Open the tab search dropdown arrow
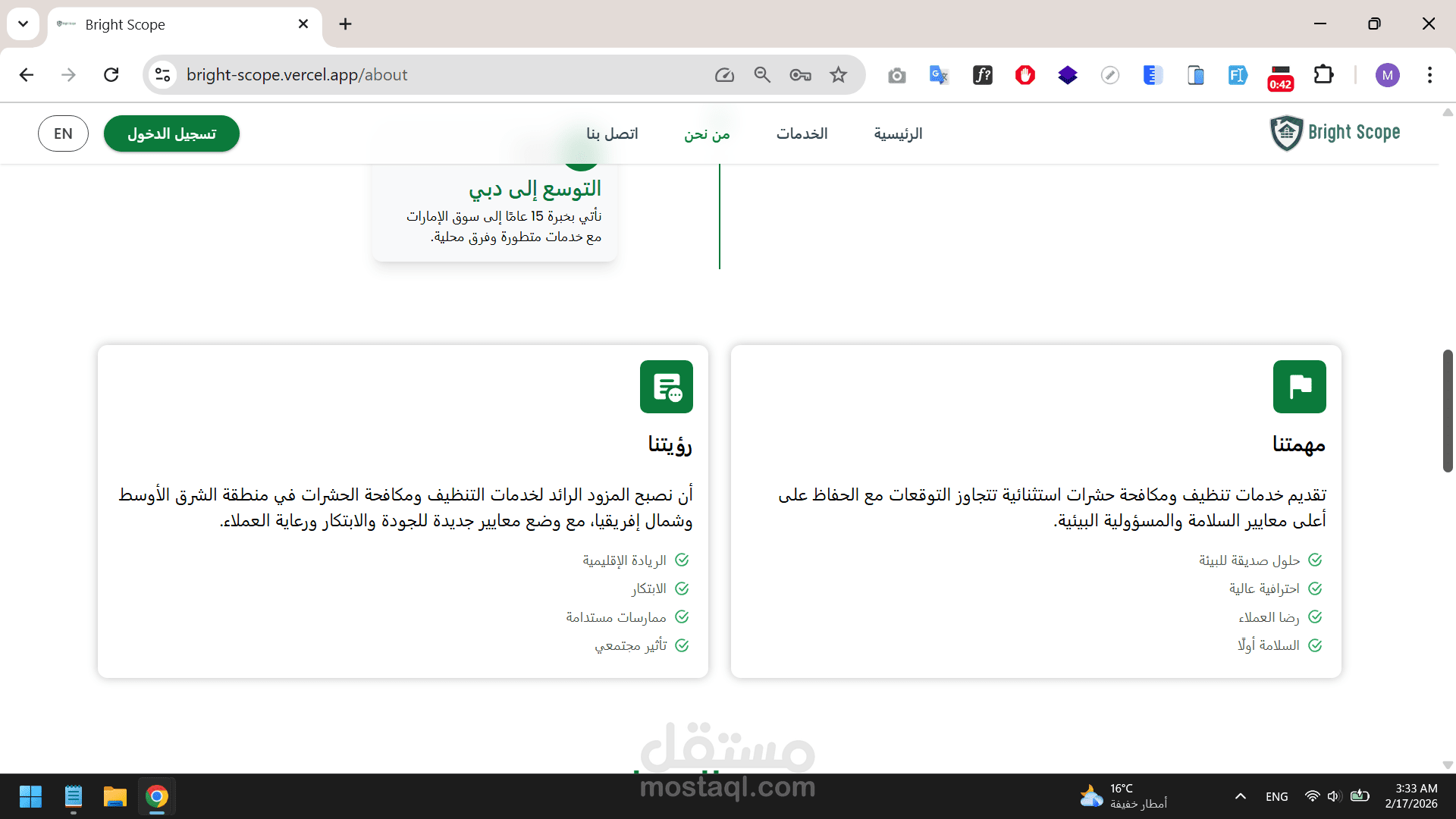Screen dimensions: 1456x819 [23, 24]
